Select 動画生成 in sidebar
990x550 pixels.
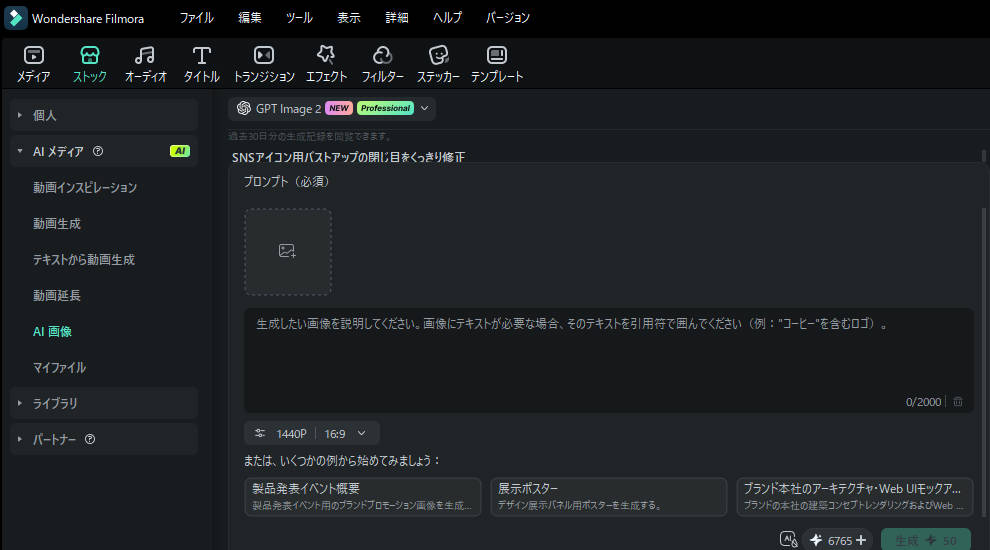pyautogui.click(x=57, y=224)
